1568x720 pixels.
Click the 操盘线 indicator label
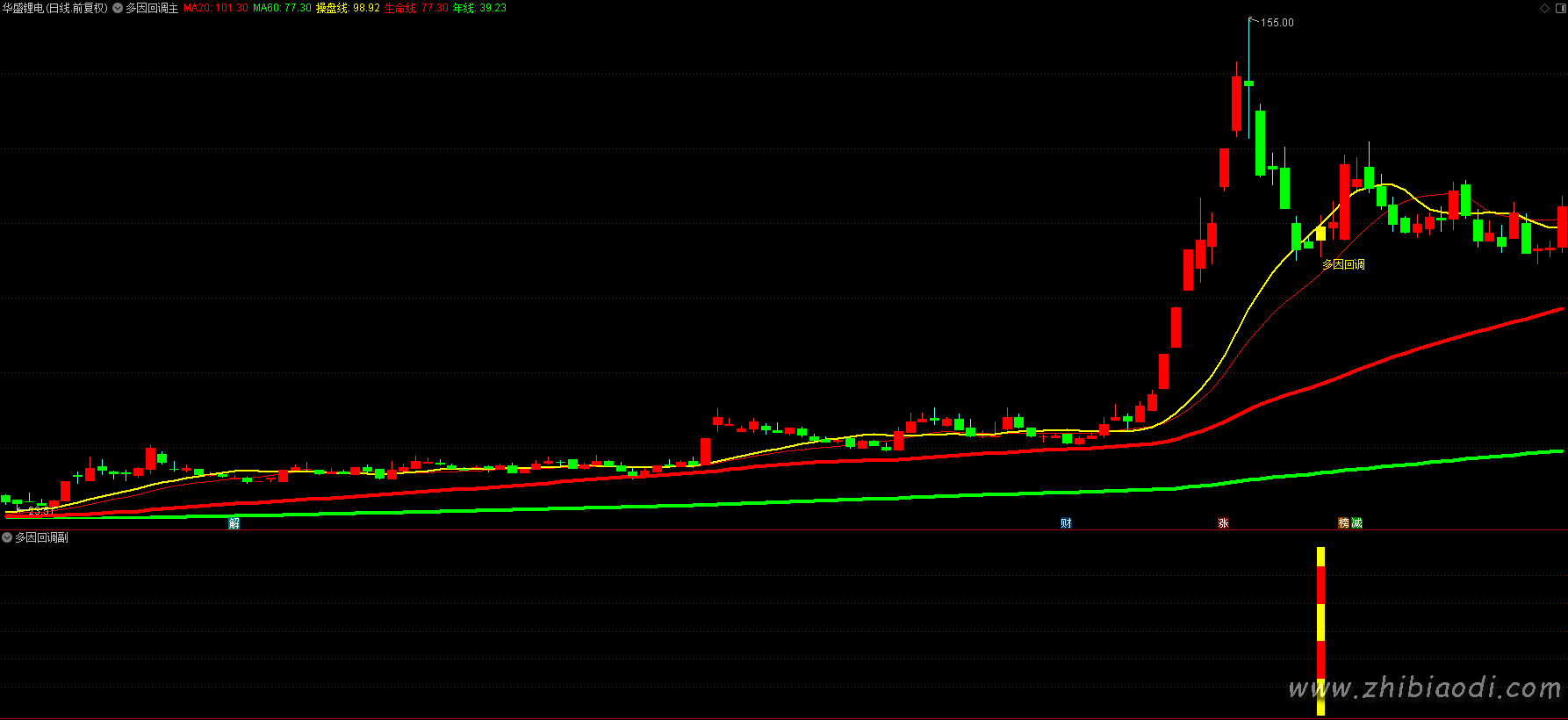348,8
